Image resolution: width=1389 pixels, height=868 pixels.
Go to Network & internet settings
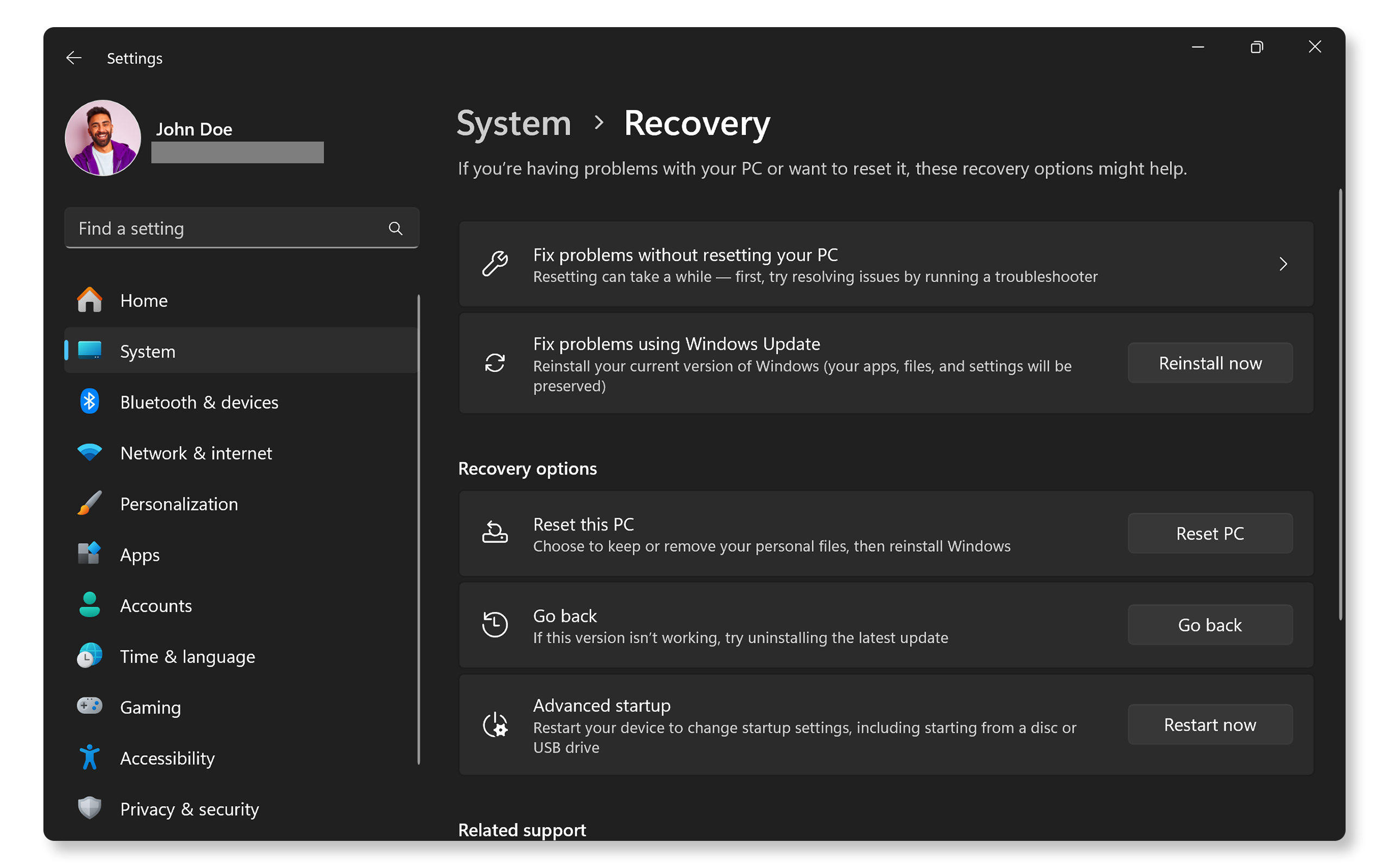point(241,452)
